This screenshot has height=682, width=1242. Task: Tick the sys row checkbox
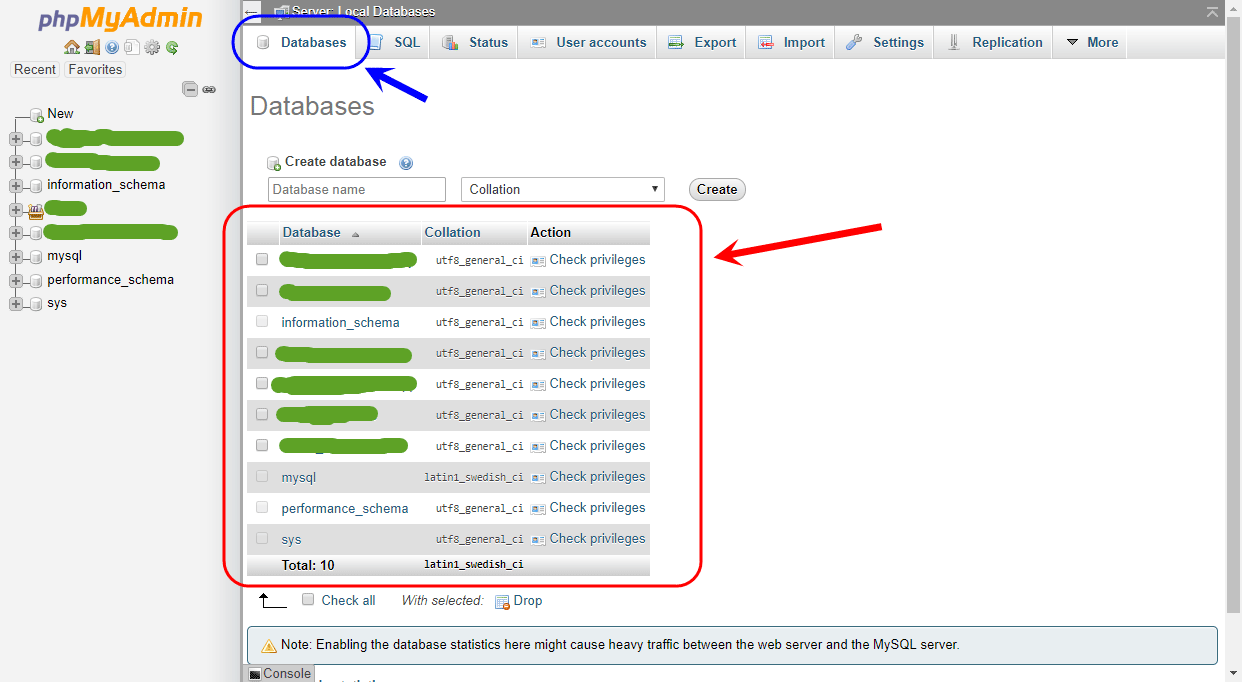pos(262,538)
